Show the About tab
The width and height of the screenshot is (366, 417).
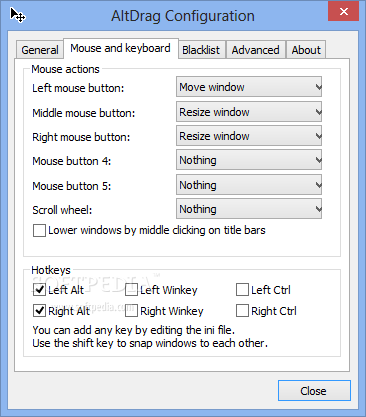pos(306,50)
